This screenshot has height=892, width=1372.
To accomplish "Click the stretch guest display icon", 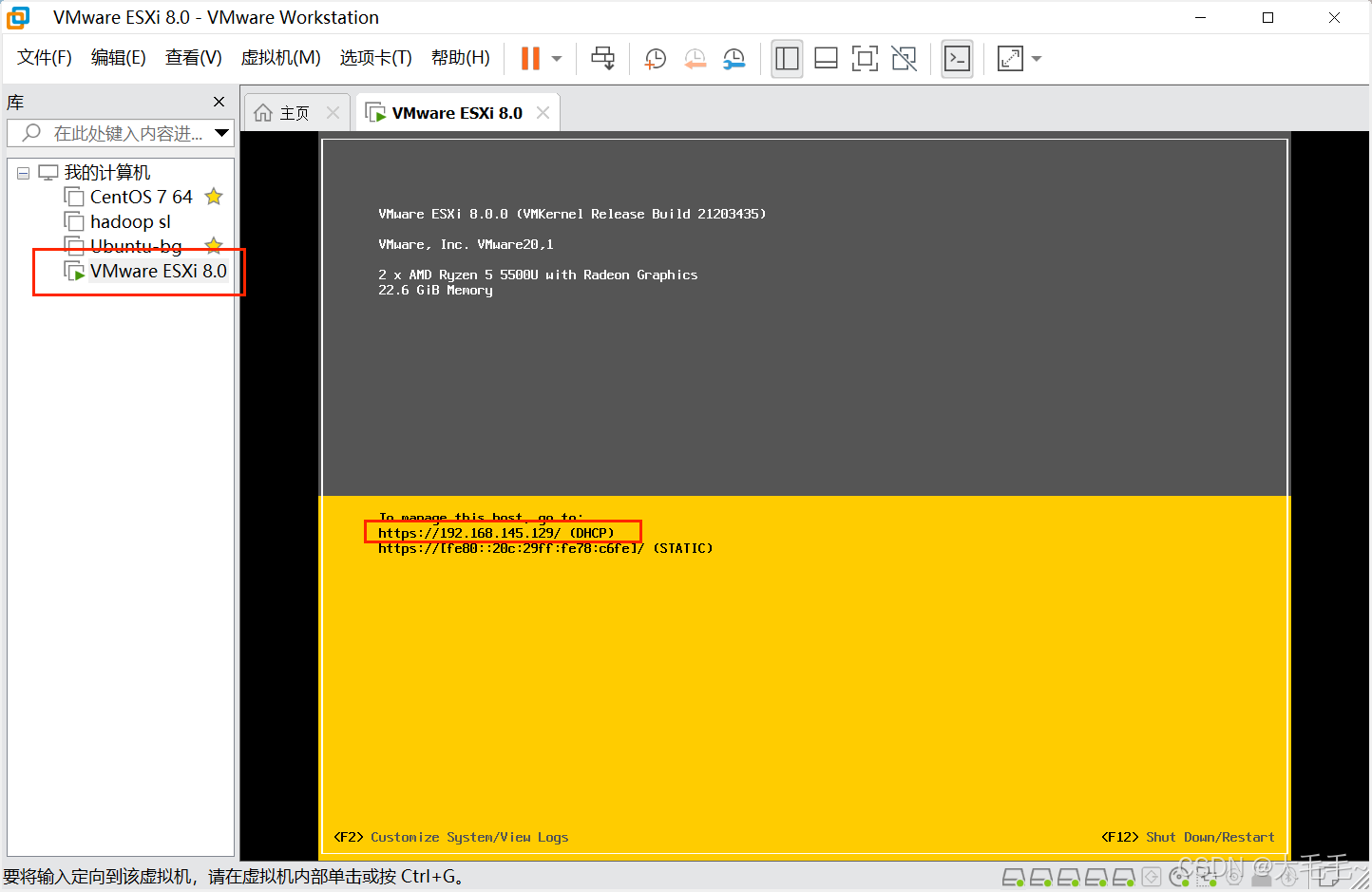I will pos(1010,59).
